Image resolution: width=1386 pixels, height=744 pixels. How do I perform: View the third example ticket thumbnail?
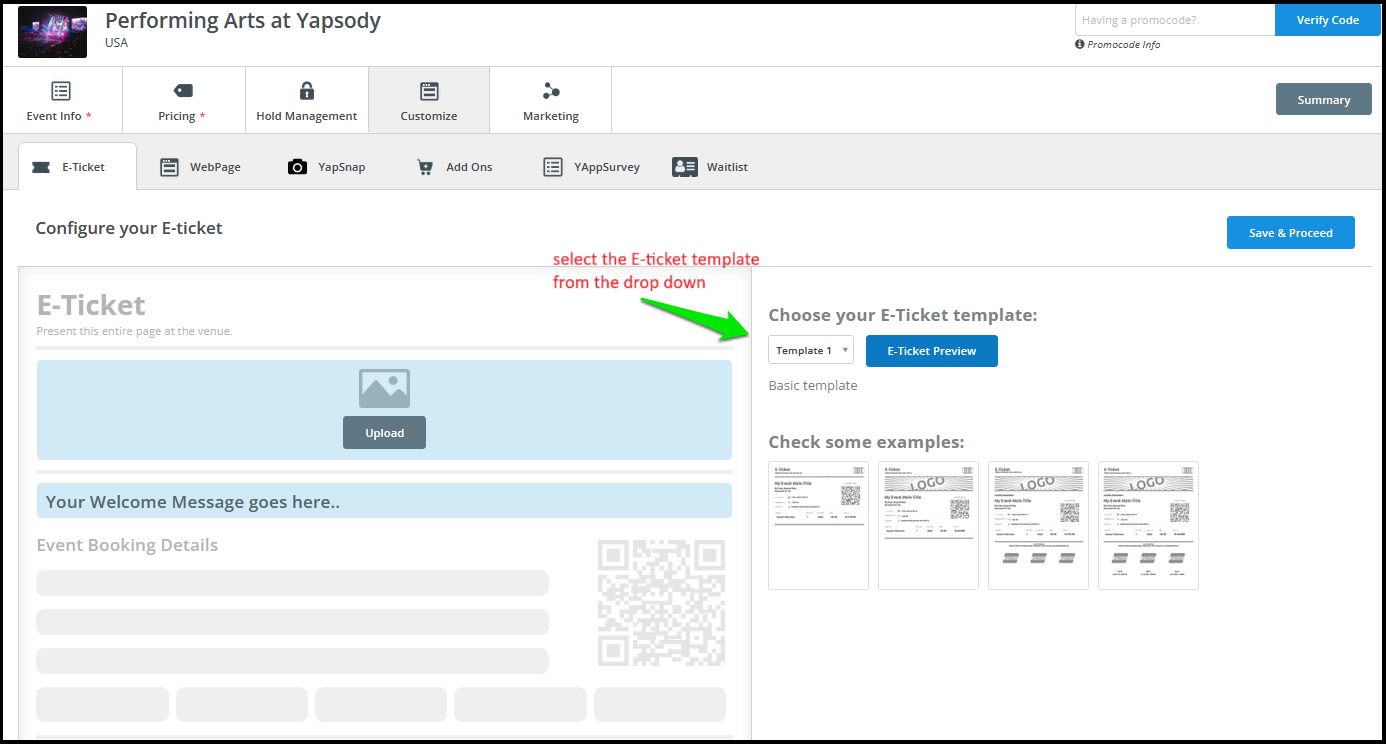(x=1038, y=525)
